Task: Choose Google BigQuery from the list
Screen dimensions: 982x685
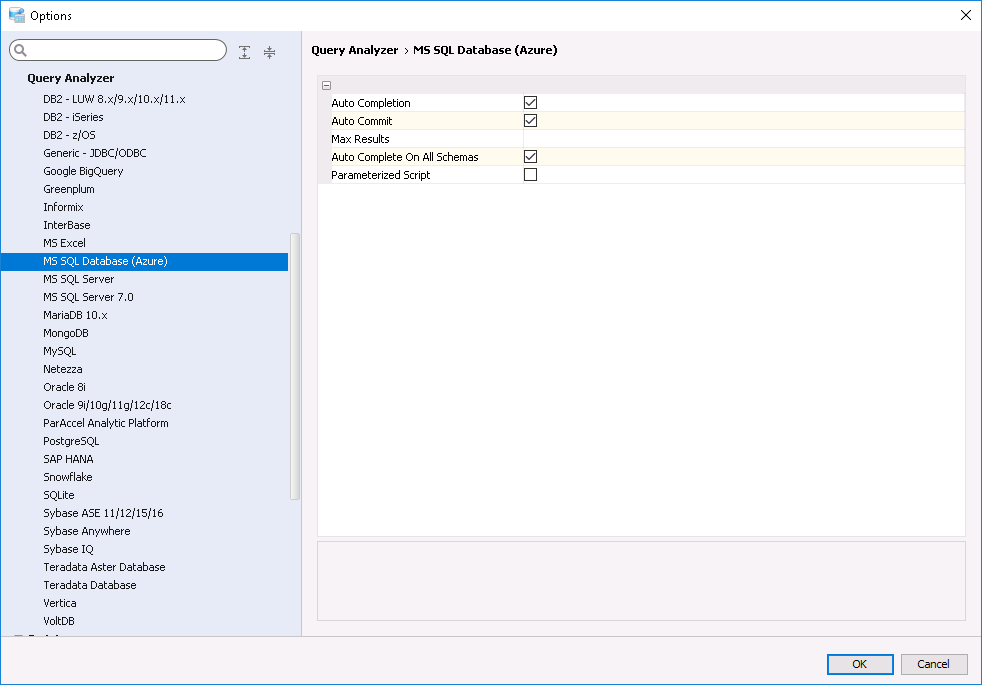Action: pos(83,171)
